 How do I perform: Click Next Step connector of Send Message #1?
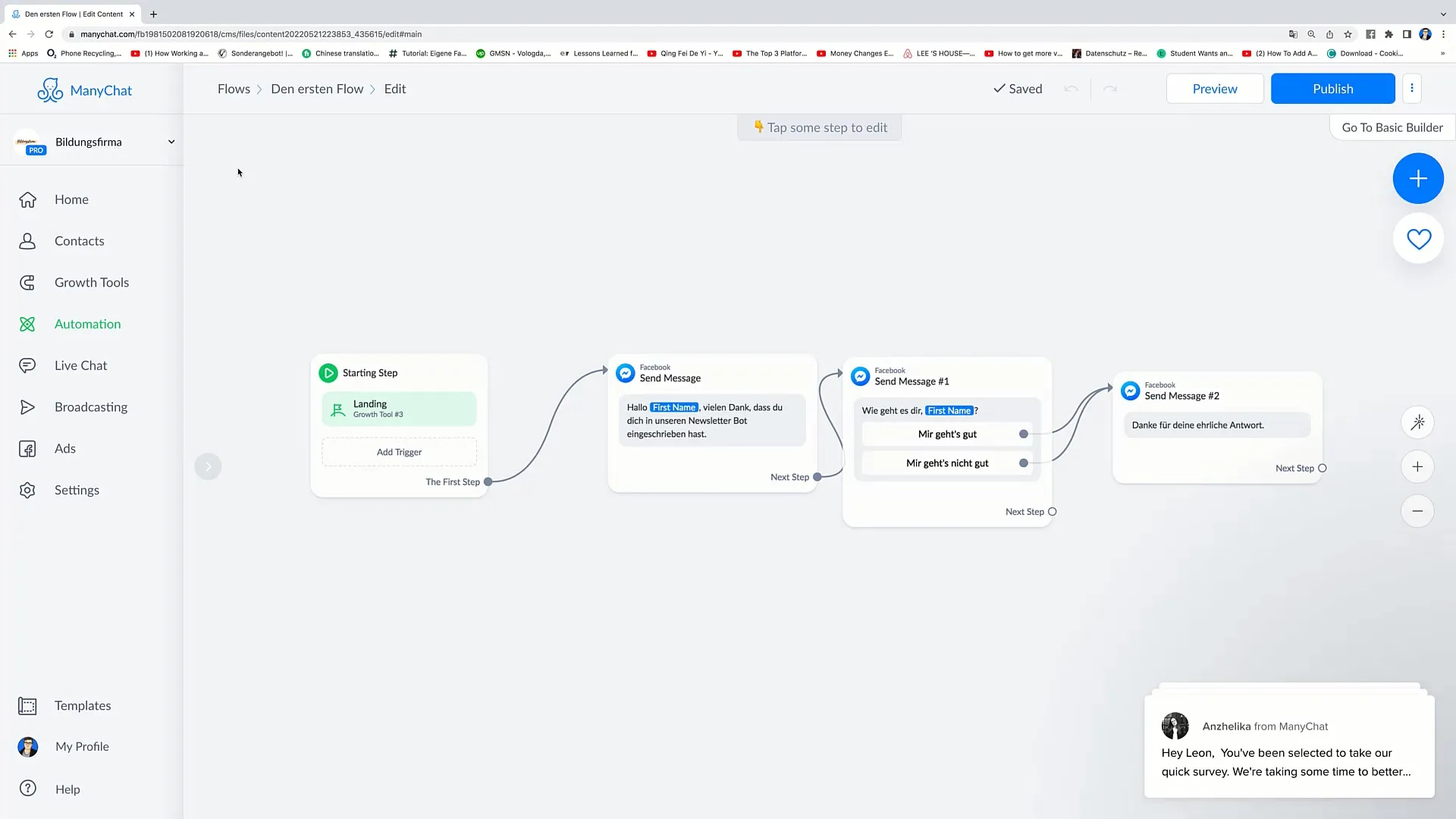pyautogui.click(x=1052, y=512)
